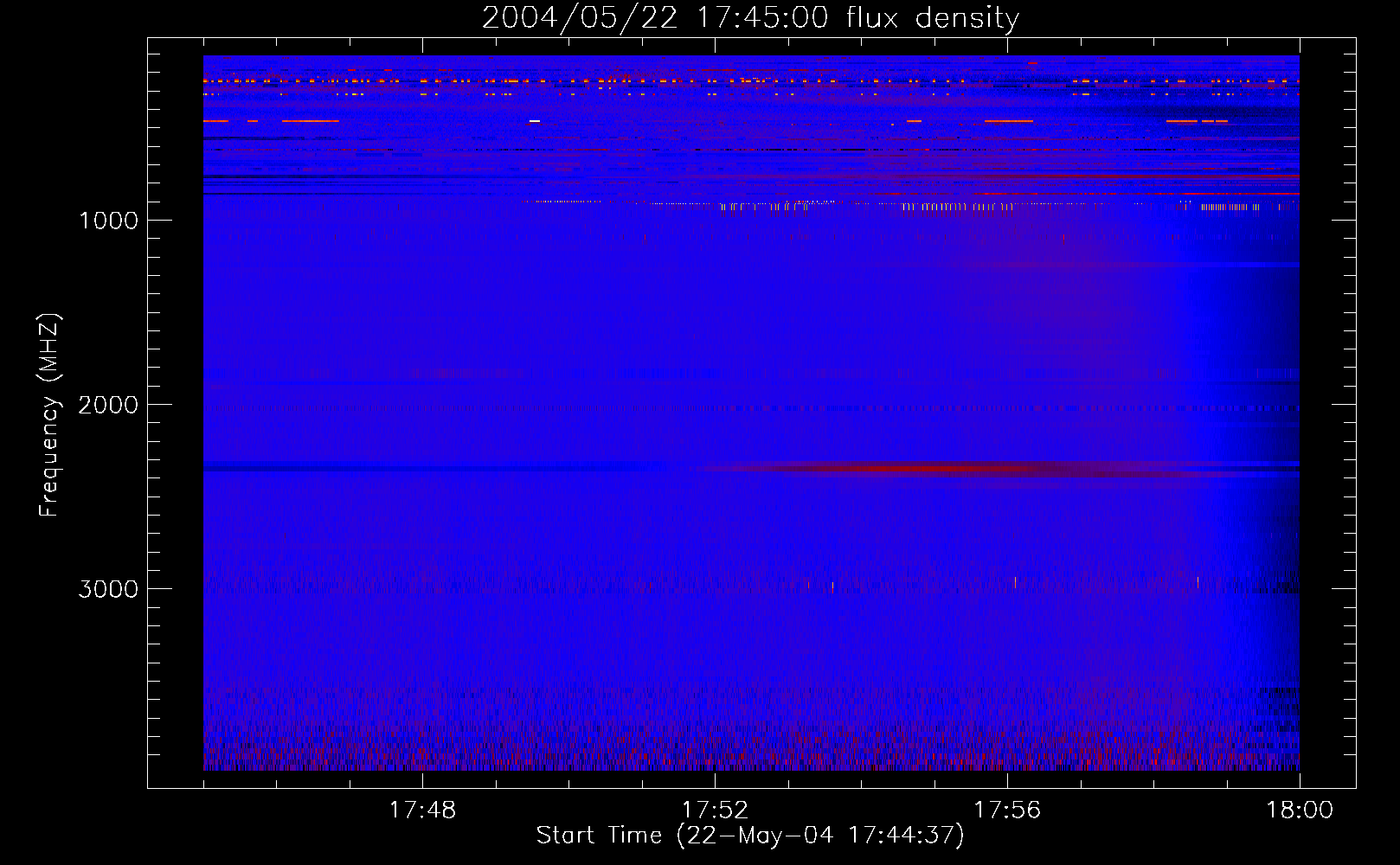Click the 17:56 time tick label
This screenshot has width=1400, height=865.
tap(1007, 811)
